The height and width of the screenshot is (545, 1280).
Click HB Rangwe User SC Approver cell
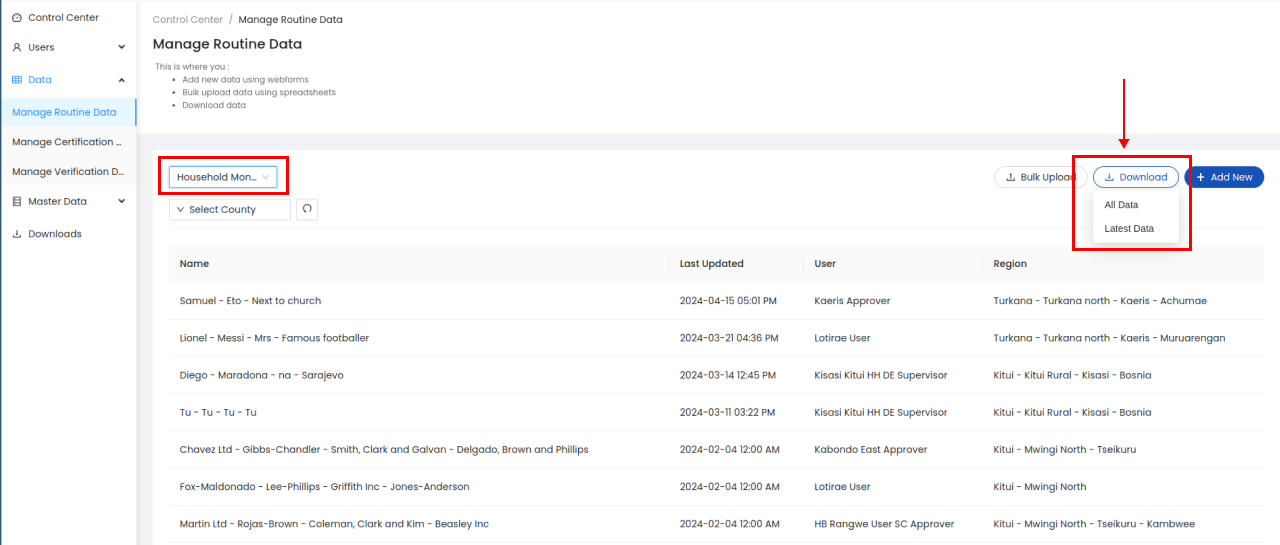tap(884, 524)
